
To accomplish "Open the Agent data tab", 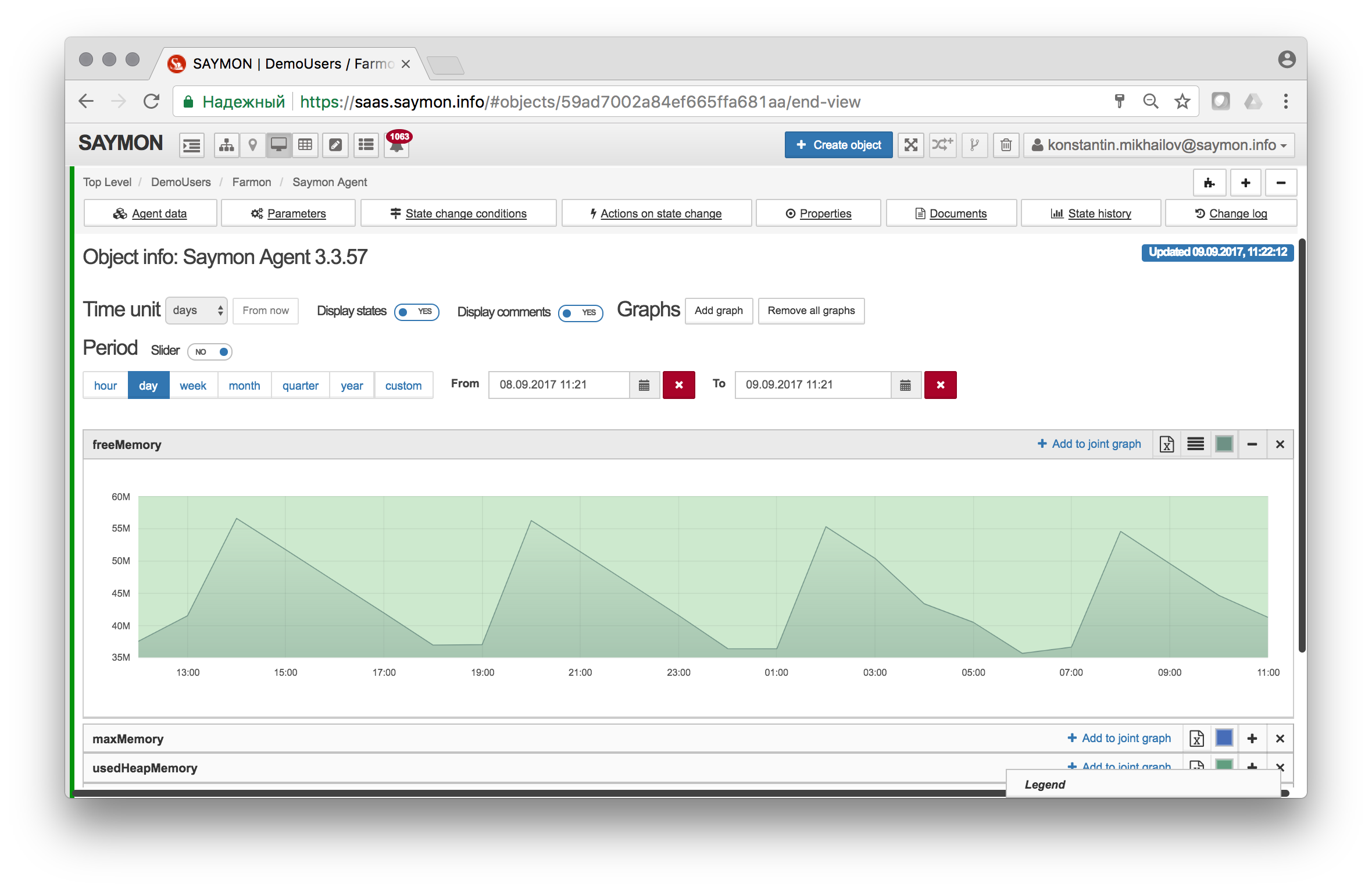I will pyautogui.click(x=151, y=213).
